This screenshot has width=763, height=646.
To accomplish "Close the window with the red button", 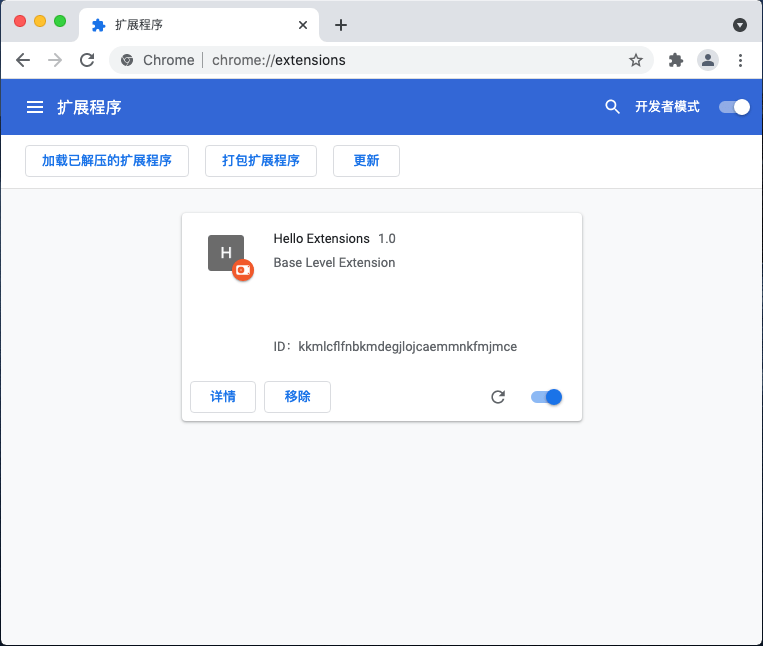I will click(x=20, y=21).
